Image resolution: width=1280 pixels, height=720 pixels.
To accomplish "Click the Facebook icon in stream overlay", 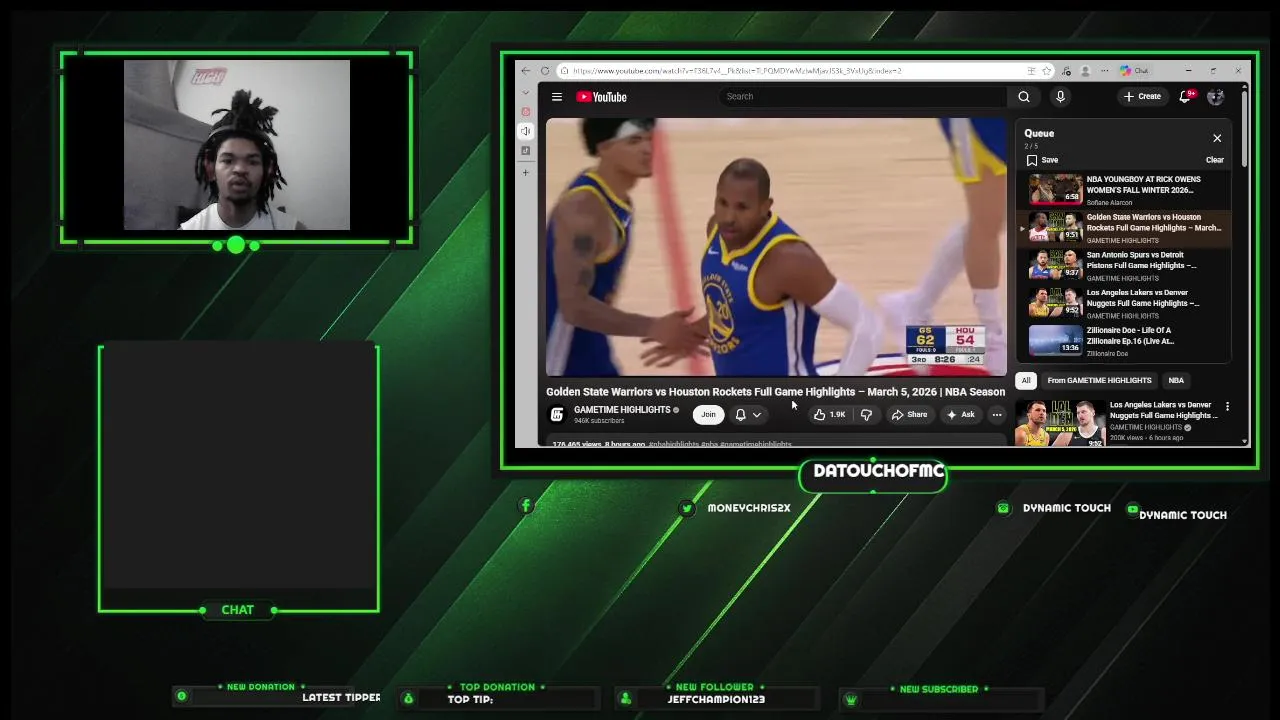I will coord(526,506).
